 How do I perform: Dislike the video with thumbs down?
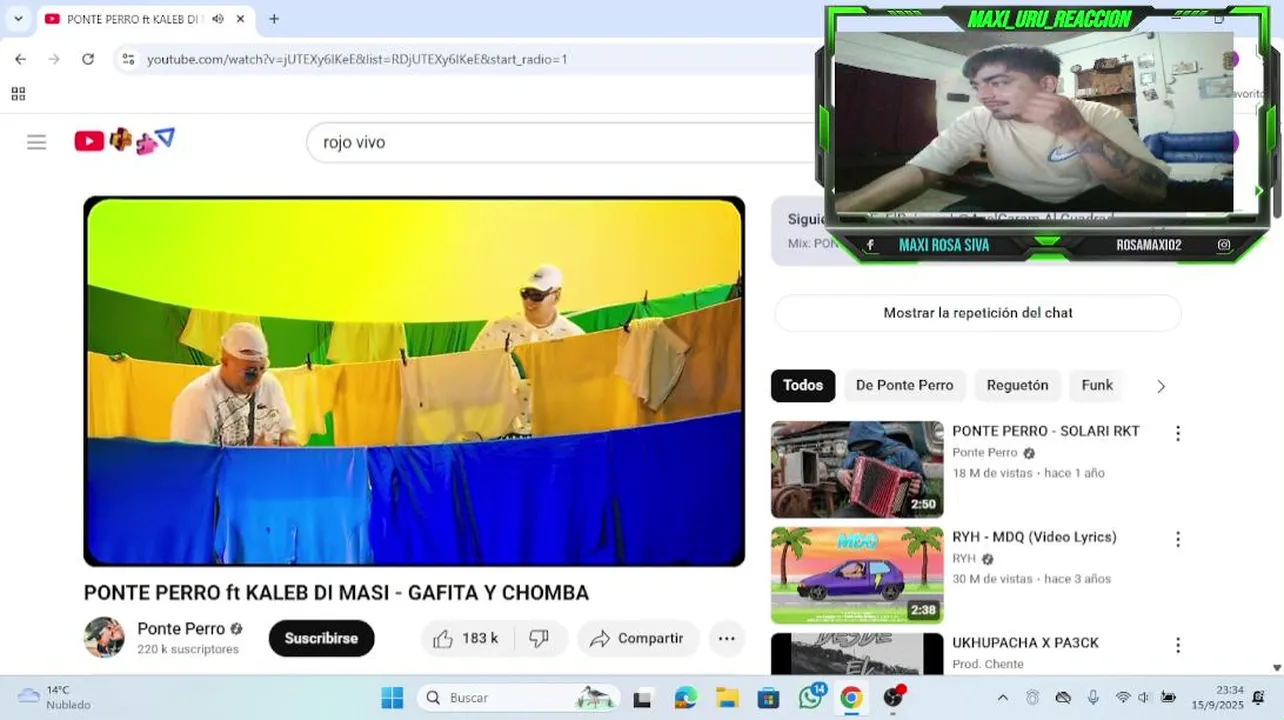point(539,638)
